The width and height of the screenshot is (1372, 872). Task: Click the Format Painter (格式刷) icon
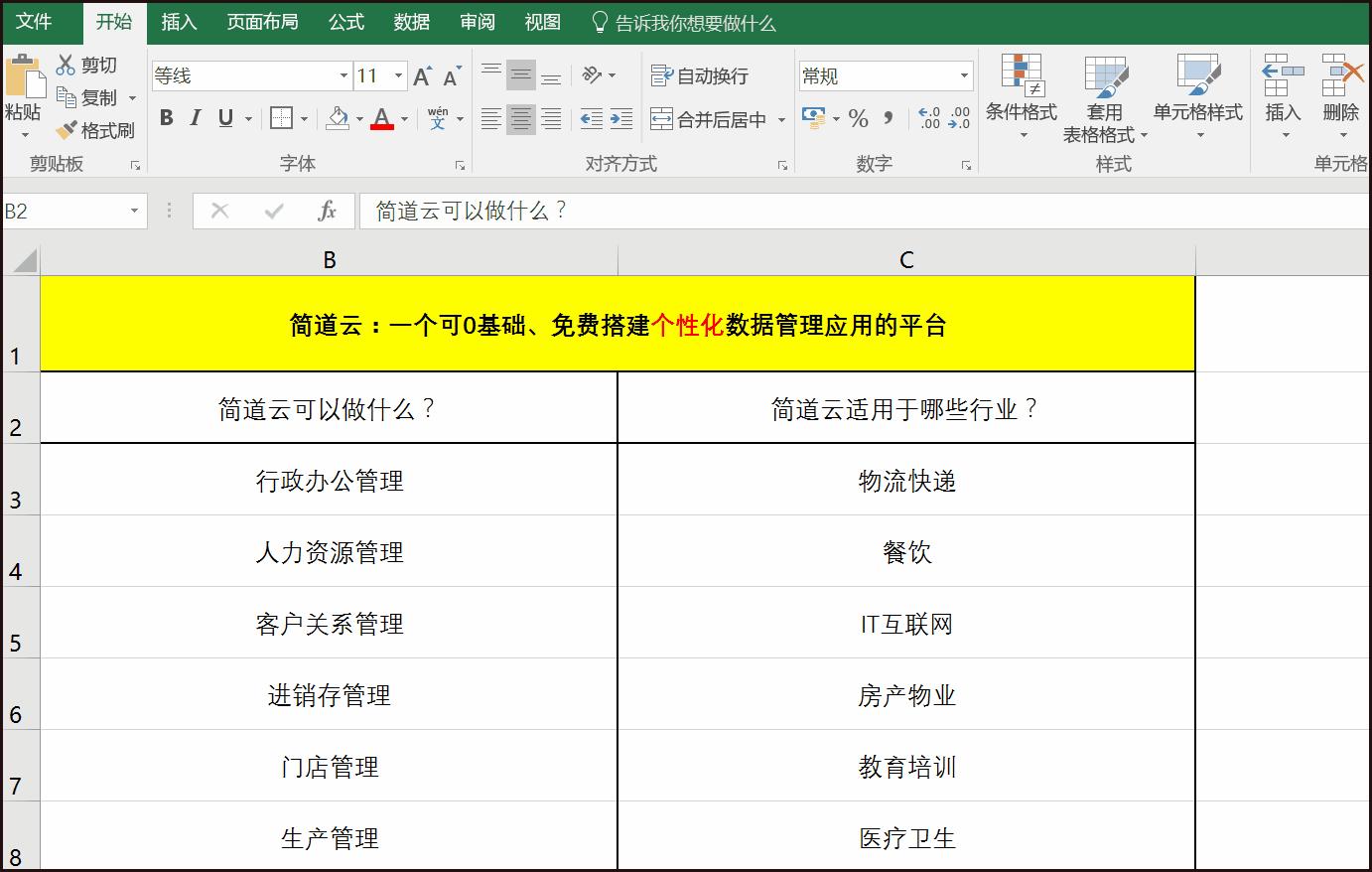[x=67, y=130]
